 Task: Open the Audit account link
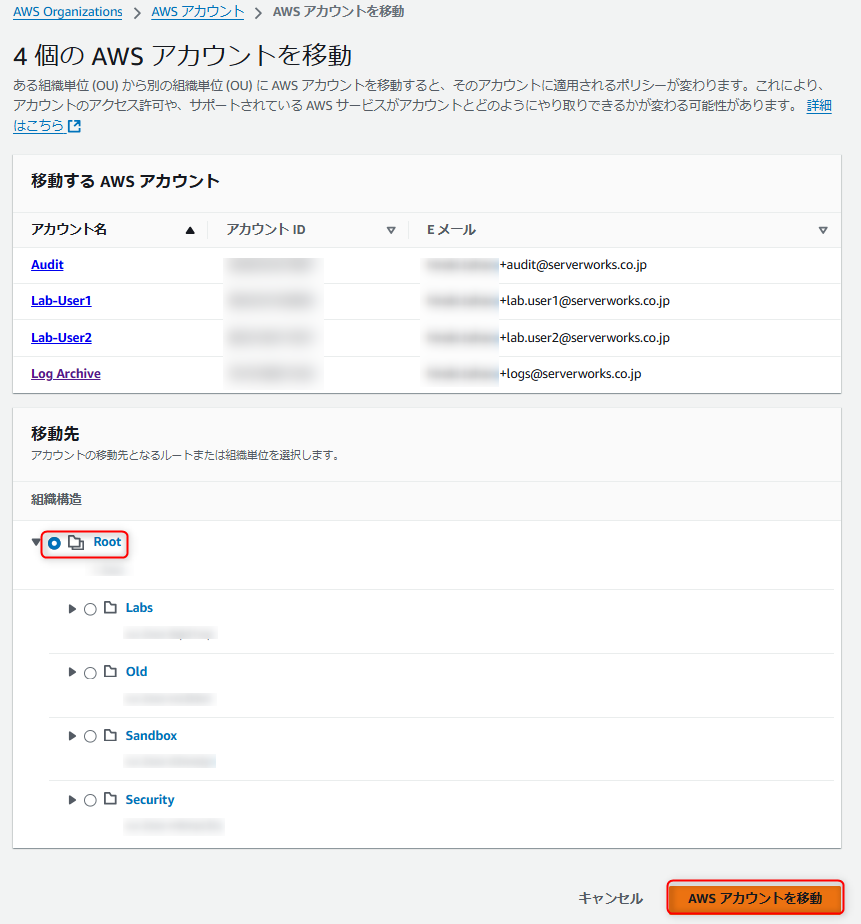coord(47,265)
